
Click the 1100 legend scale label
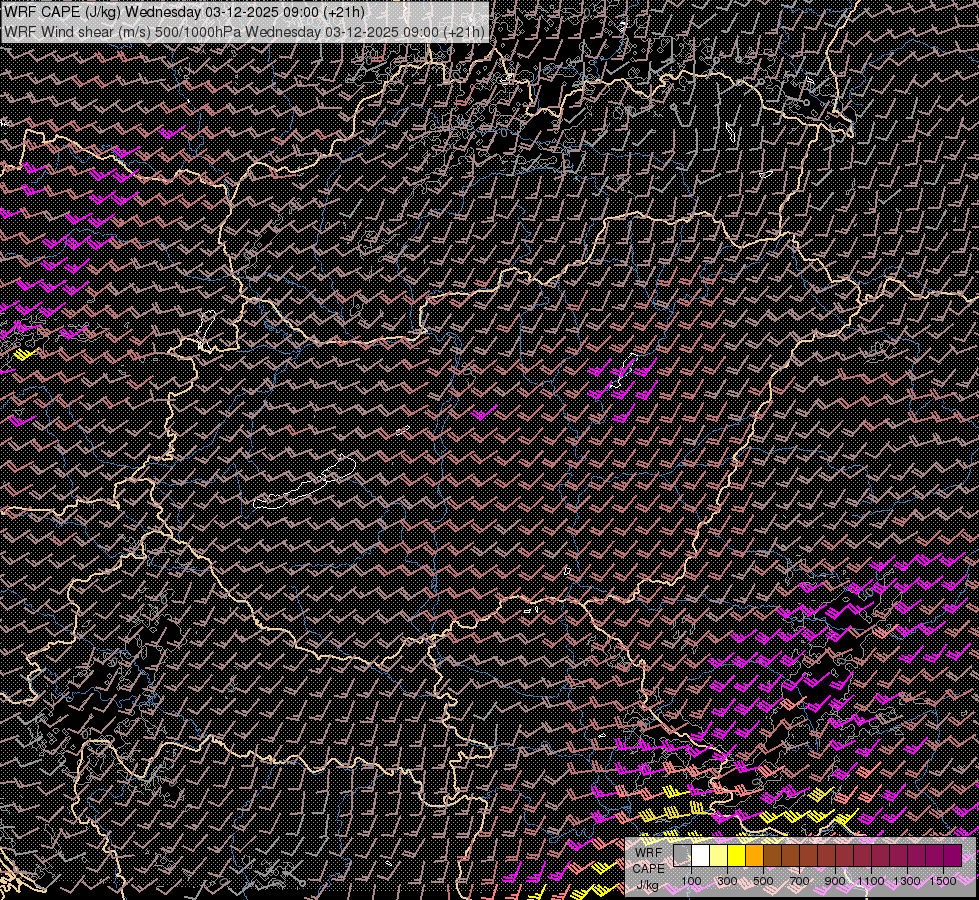[x=871, y=880]
